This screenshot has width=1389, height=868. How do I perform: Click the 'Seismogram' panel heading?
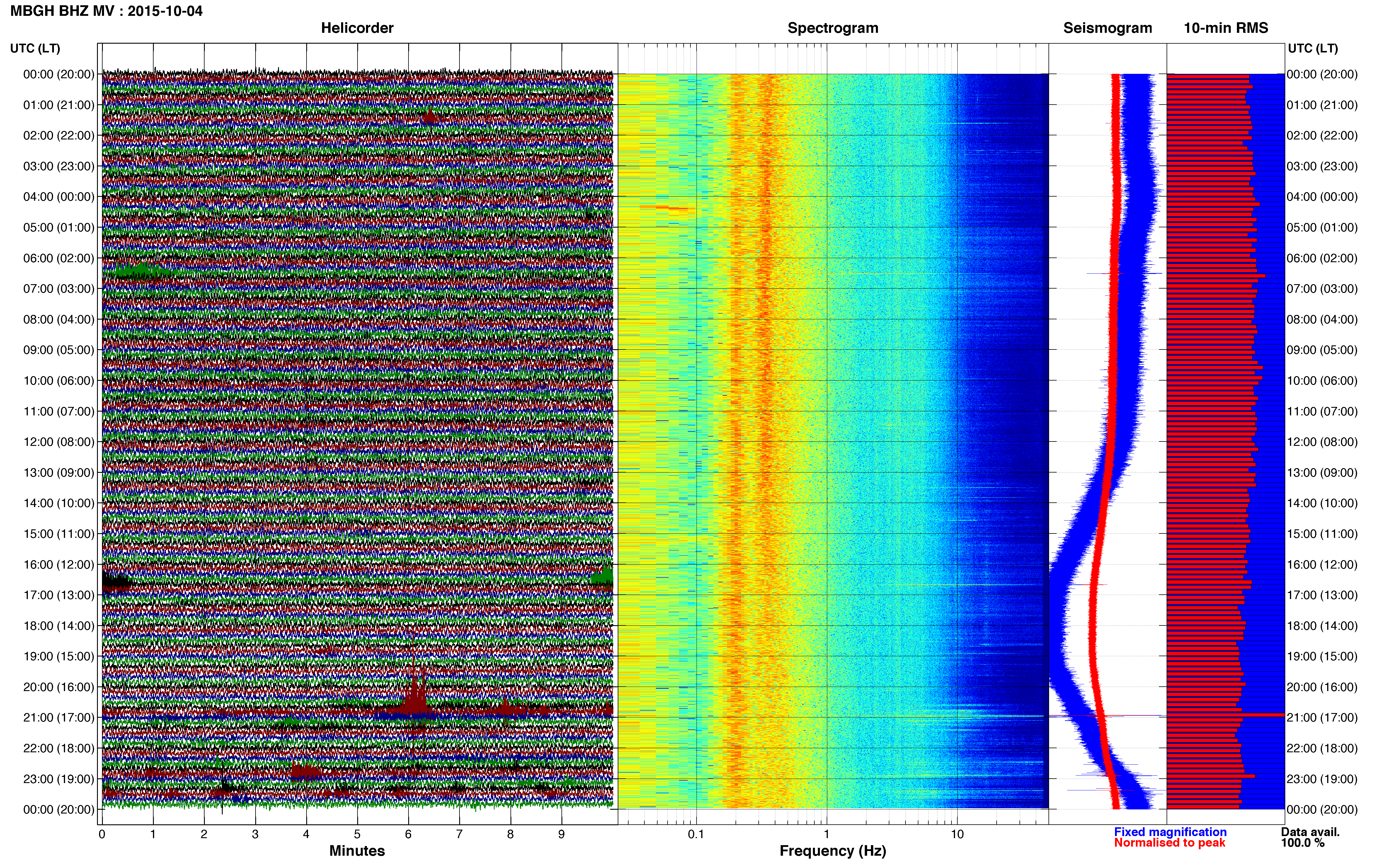(1108, 28)
